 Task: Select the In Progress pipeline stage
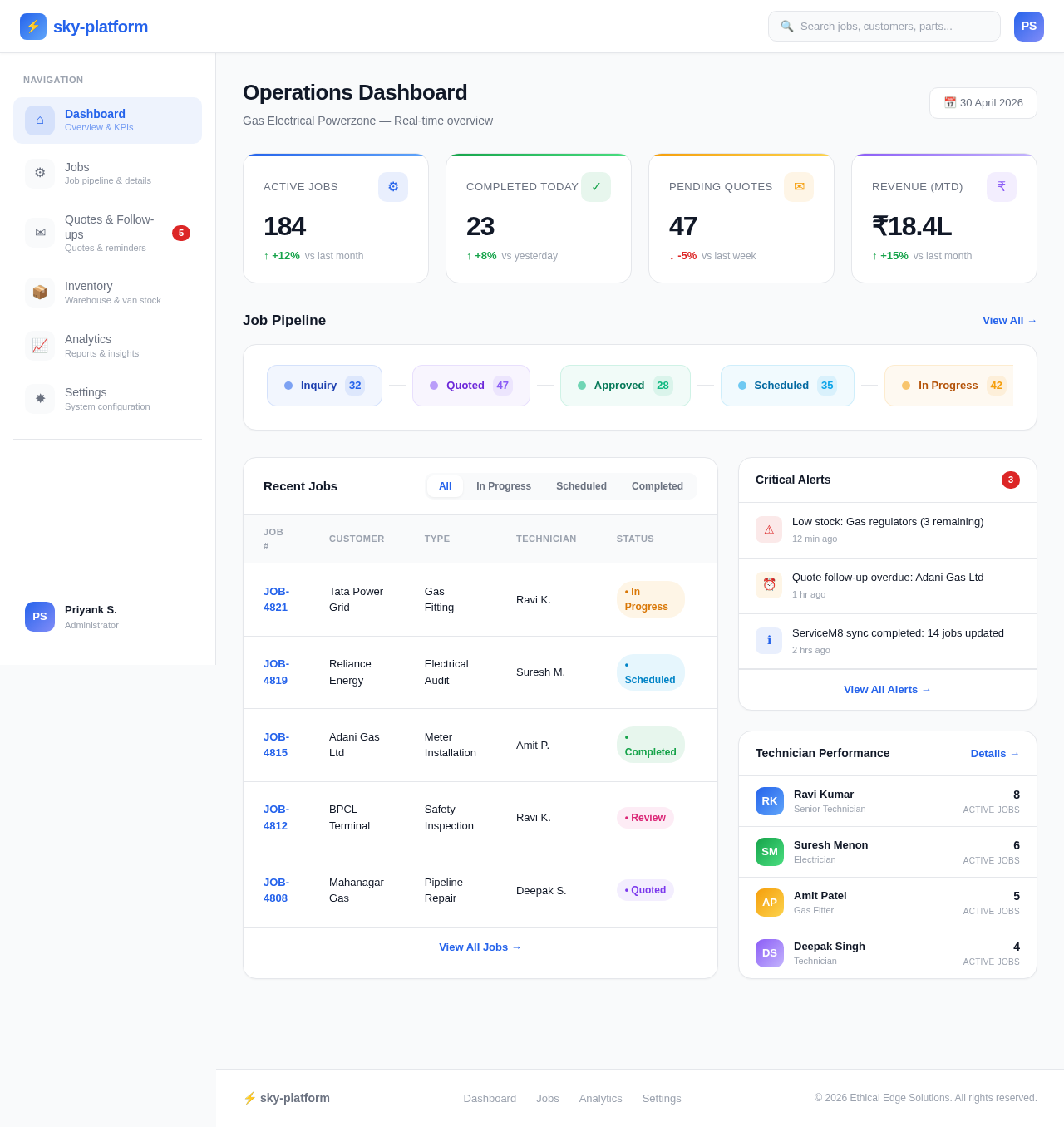pyautogui.click(x=949, y=386)
